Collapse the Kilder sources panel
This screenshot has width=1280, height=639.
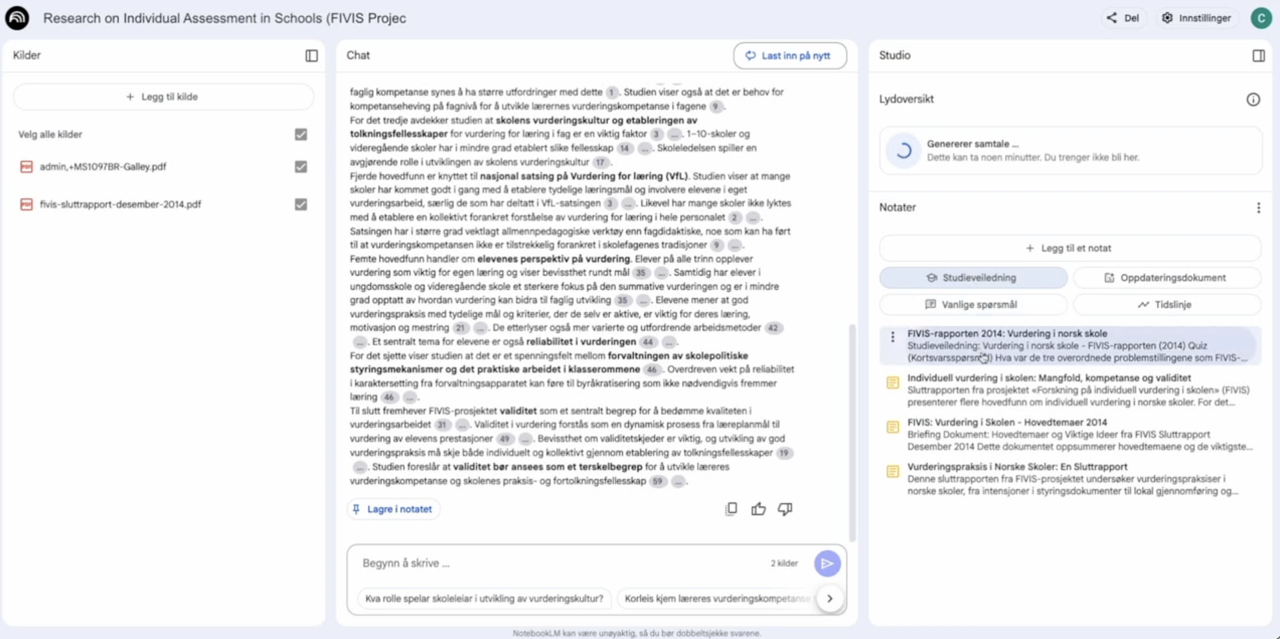click(312, 56)
